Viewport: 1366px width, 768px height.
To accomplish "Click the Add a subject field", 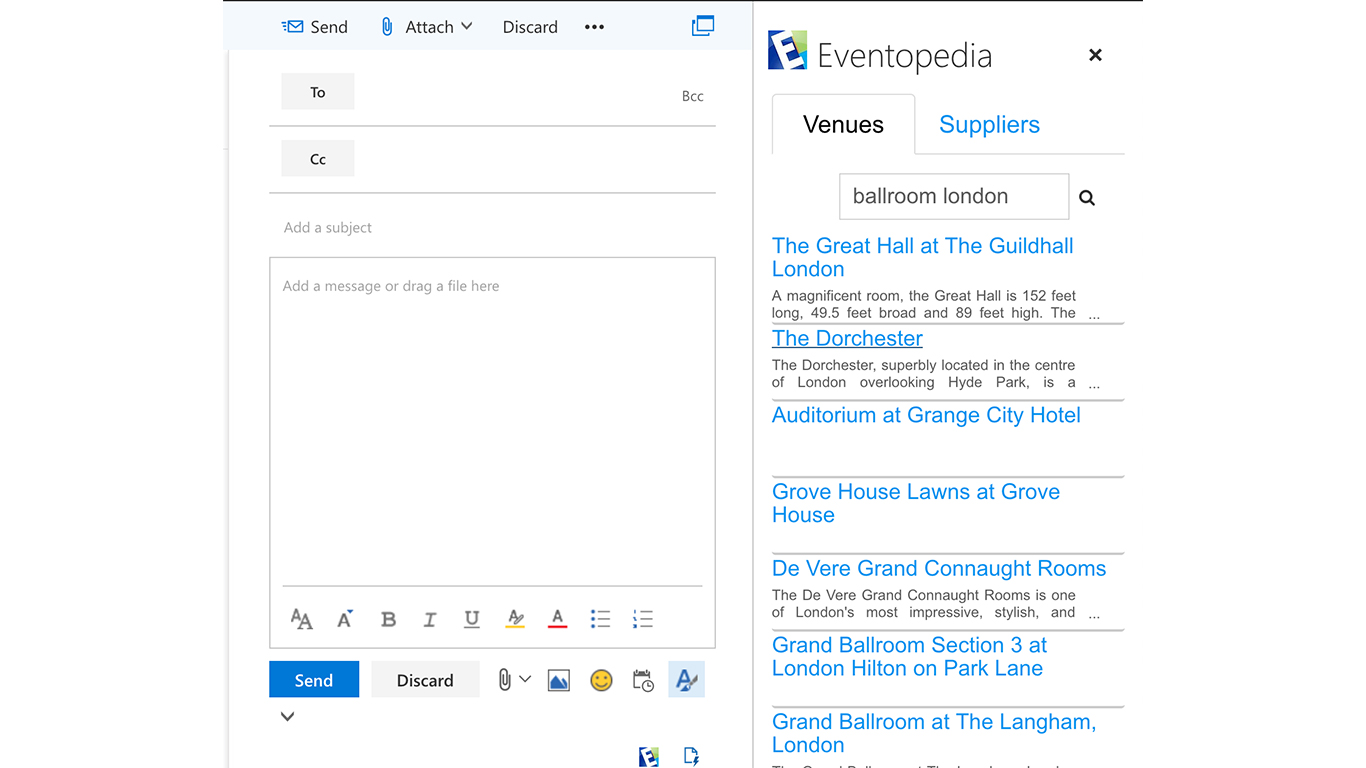I will [492, 228].
